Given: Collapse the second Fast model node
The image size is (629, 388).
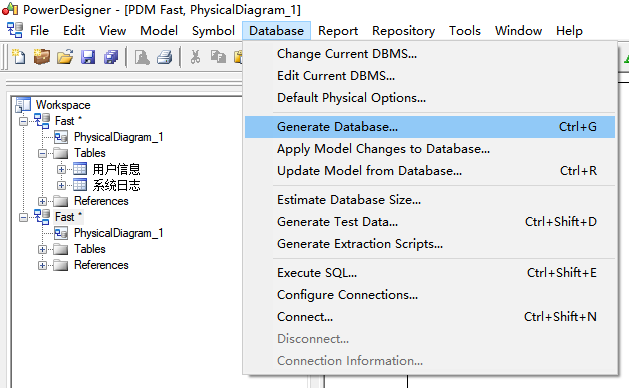Looking at the screenshot, I should click(24, 217).
